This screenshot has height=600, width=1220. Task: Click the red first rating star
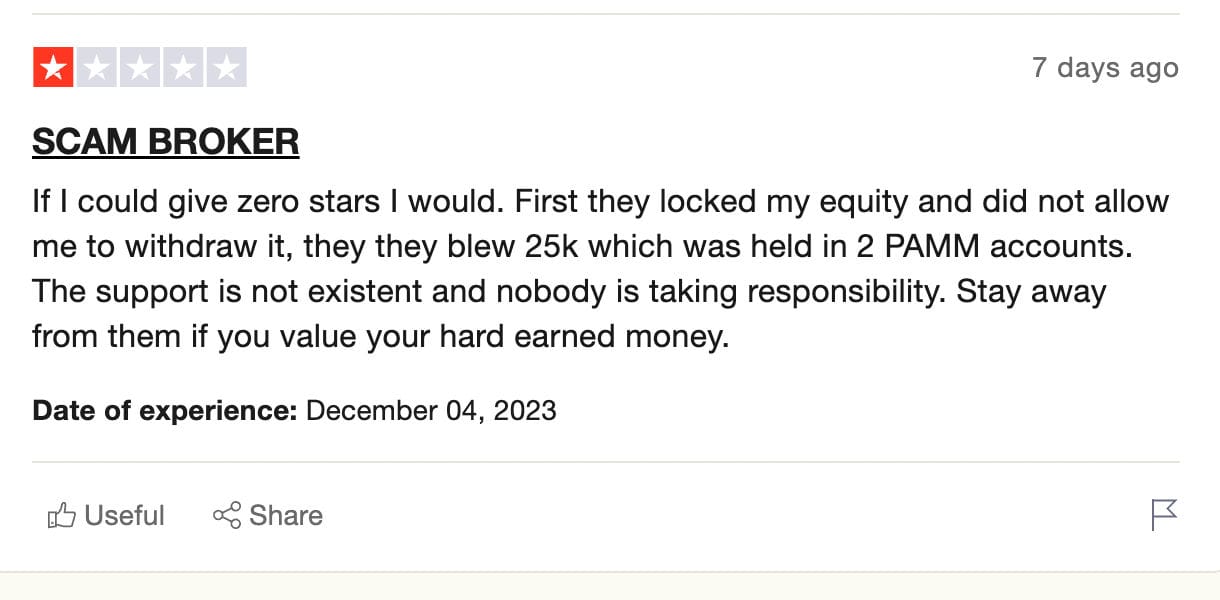53,68
